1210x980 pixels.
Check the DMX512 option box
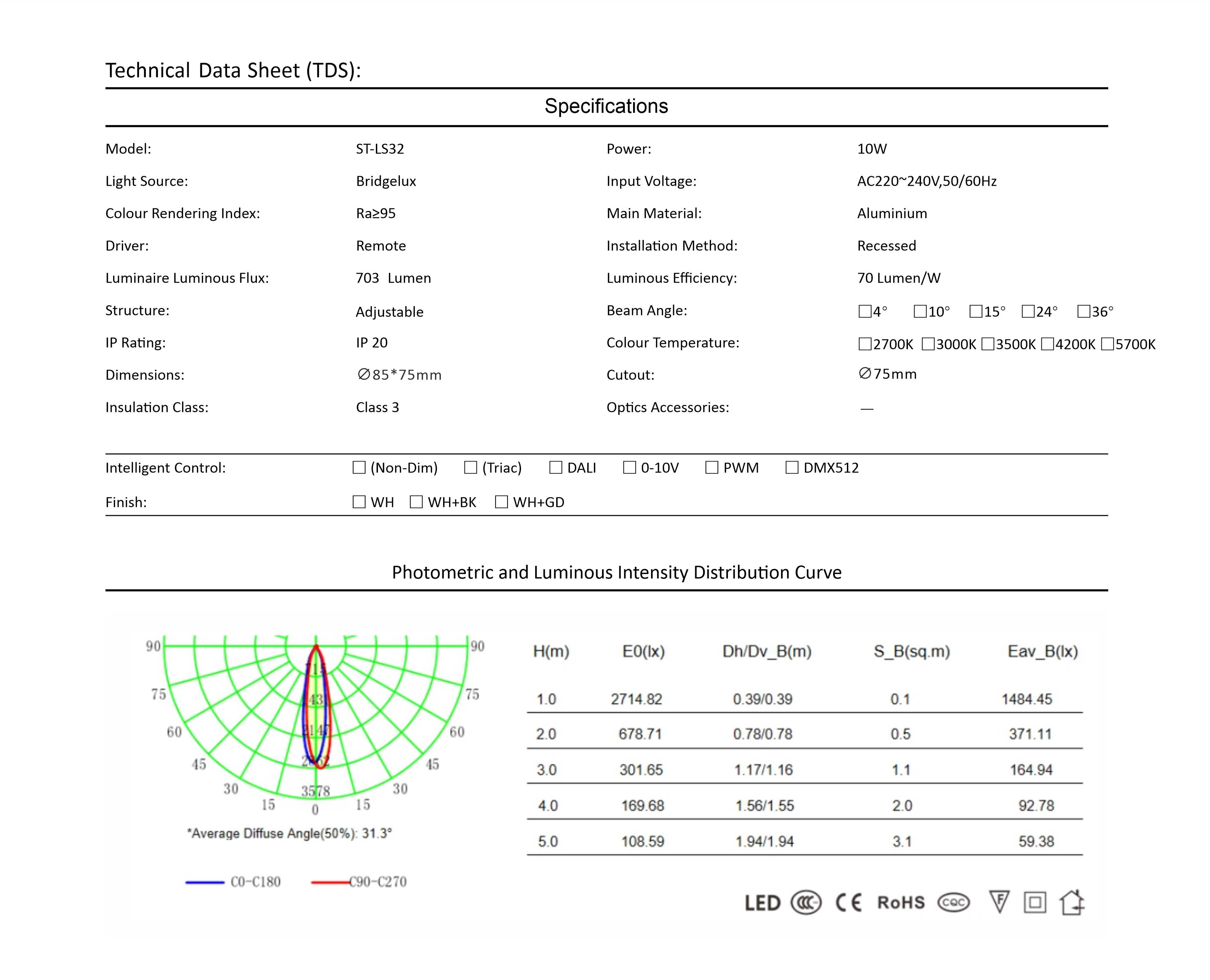click(x=792, y=468)
